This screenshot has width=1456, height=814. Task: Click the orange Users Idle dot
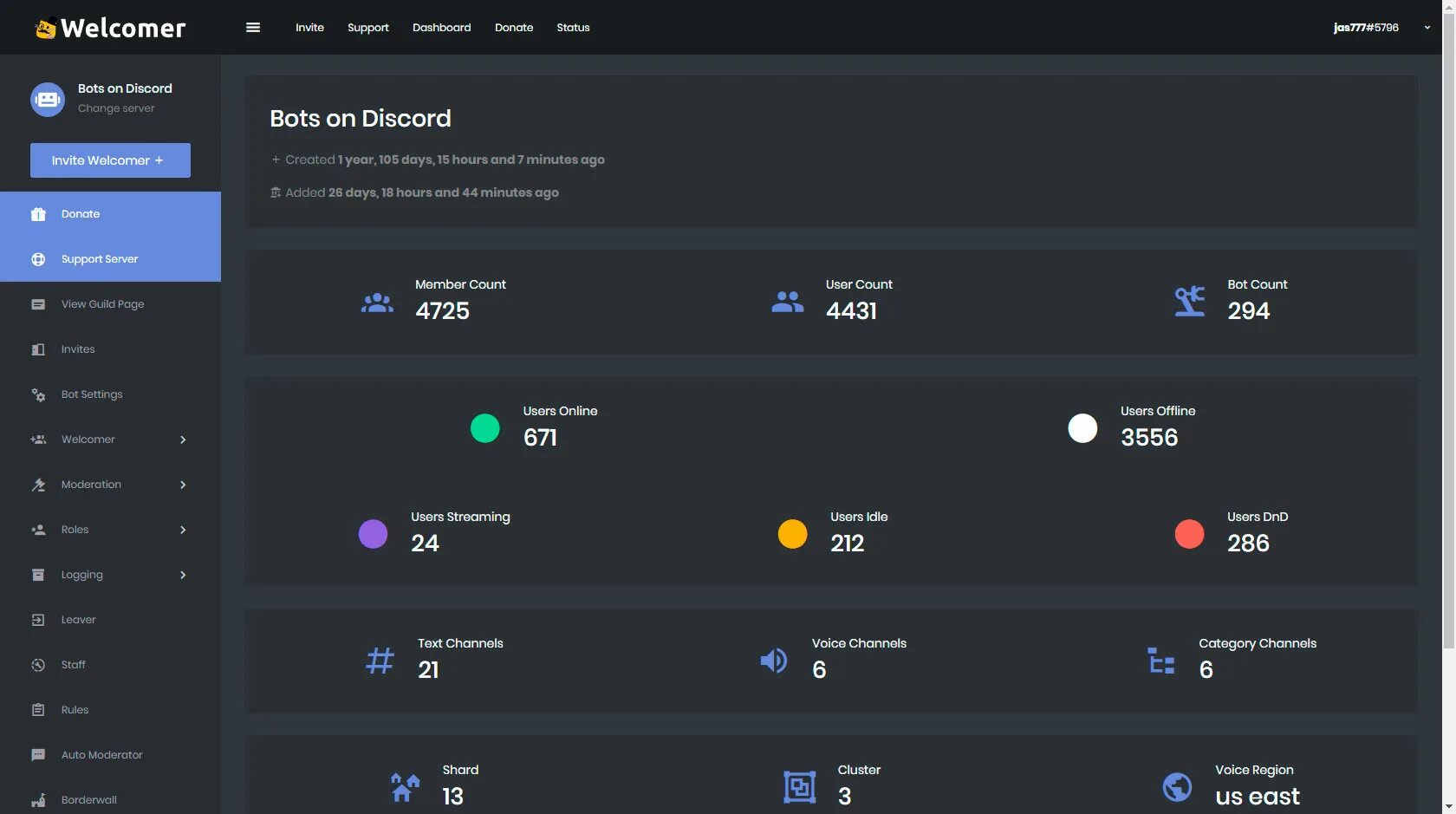pyautogui.click(x=793, y=534)
